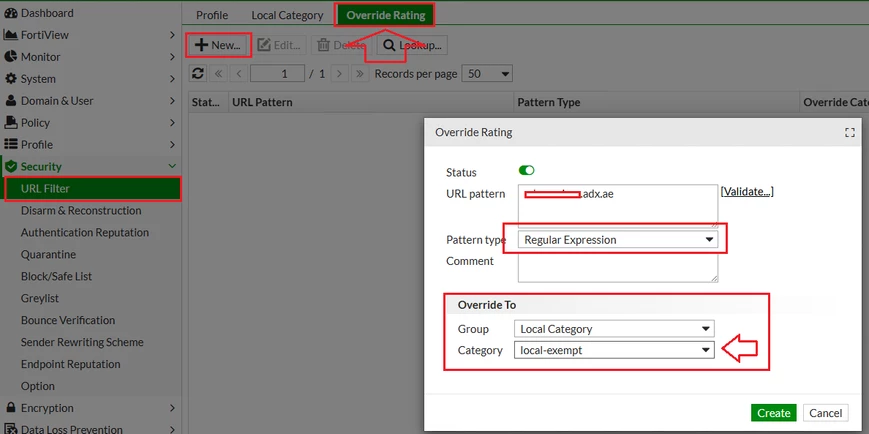The width and height of the screenshot is (869, 434).
Task: Sort by URL Pattern column header
Action: click(x=371, y=103)
